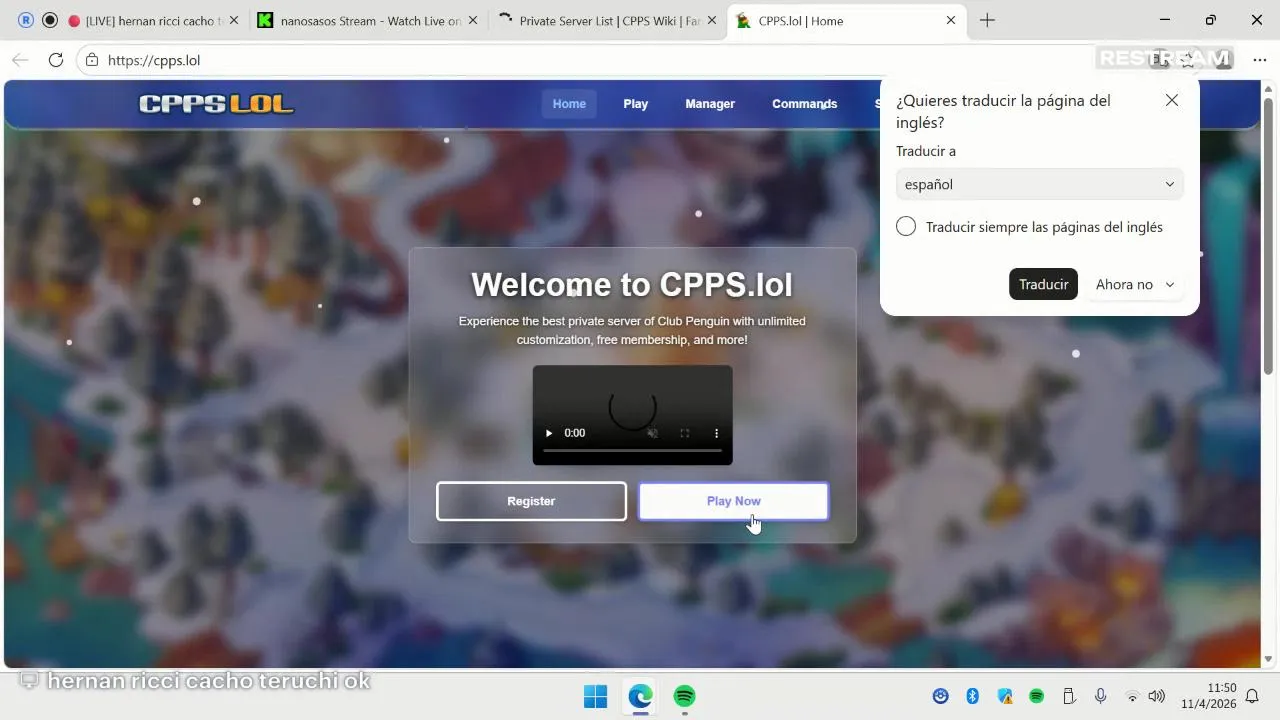Viewport: 1280px width, 720px height.
Task: Open Bluetooth tray icon
Action: (x=972, y=696)
